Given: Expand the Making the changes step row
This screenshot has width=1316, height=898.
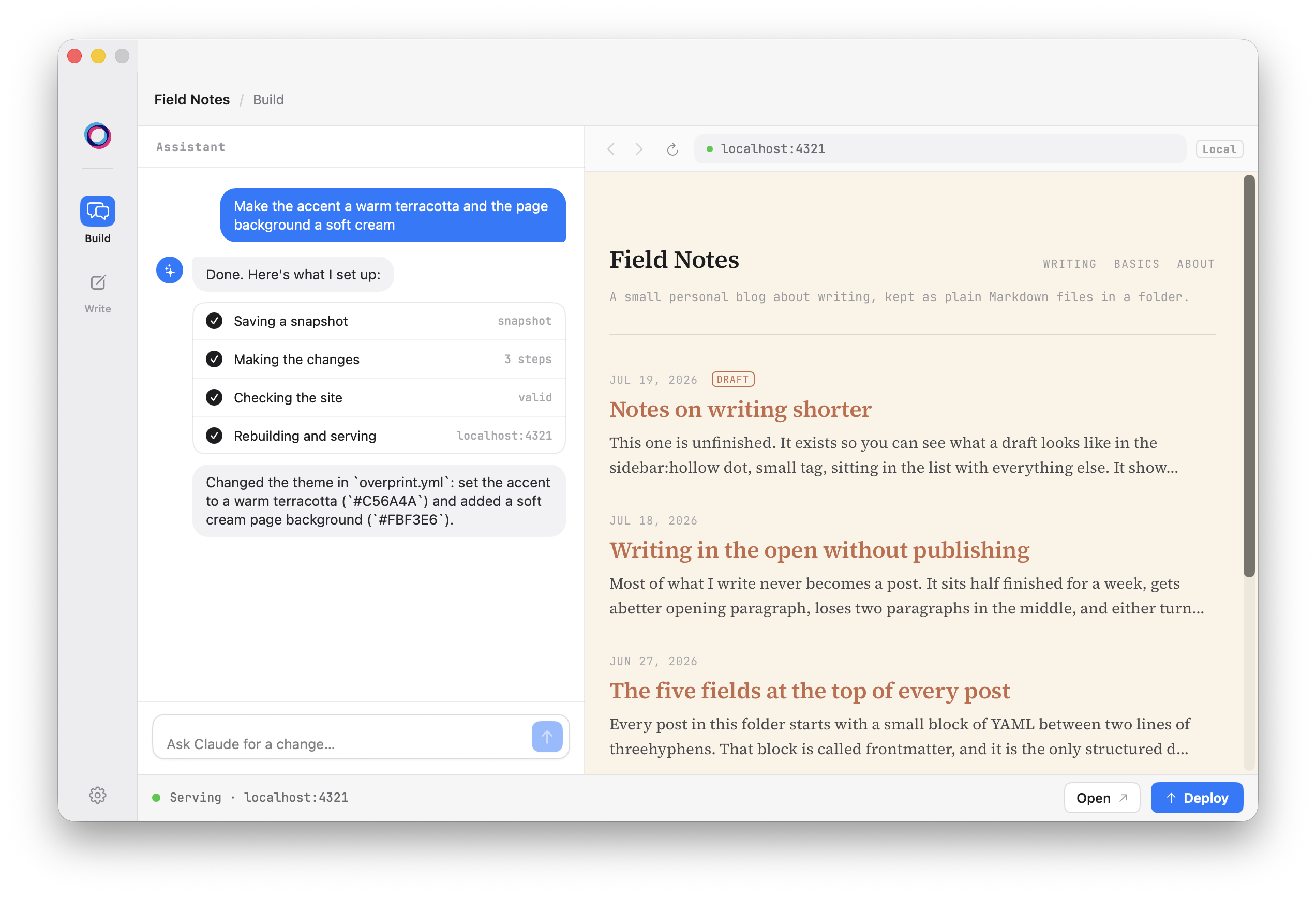Looking at the screenshot, I should pyautogui.click(x=379, y=359).
